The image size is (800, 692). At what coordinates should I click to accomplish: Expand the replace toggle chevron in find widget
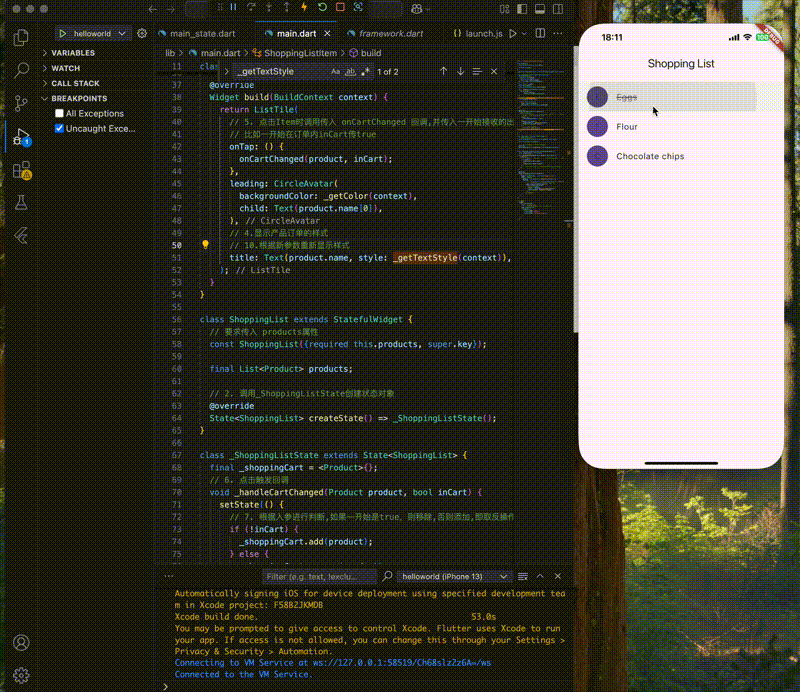[x=227, y=72]
